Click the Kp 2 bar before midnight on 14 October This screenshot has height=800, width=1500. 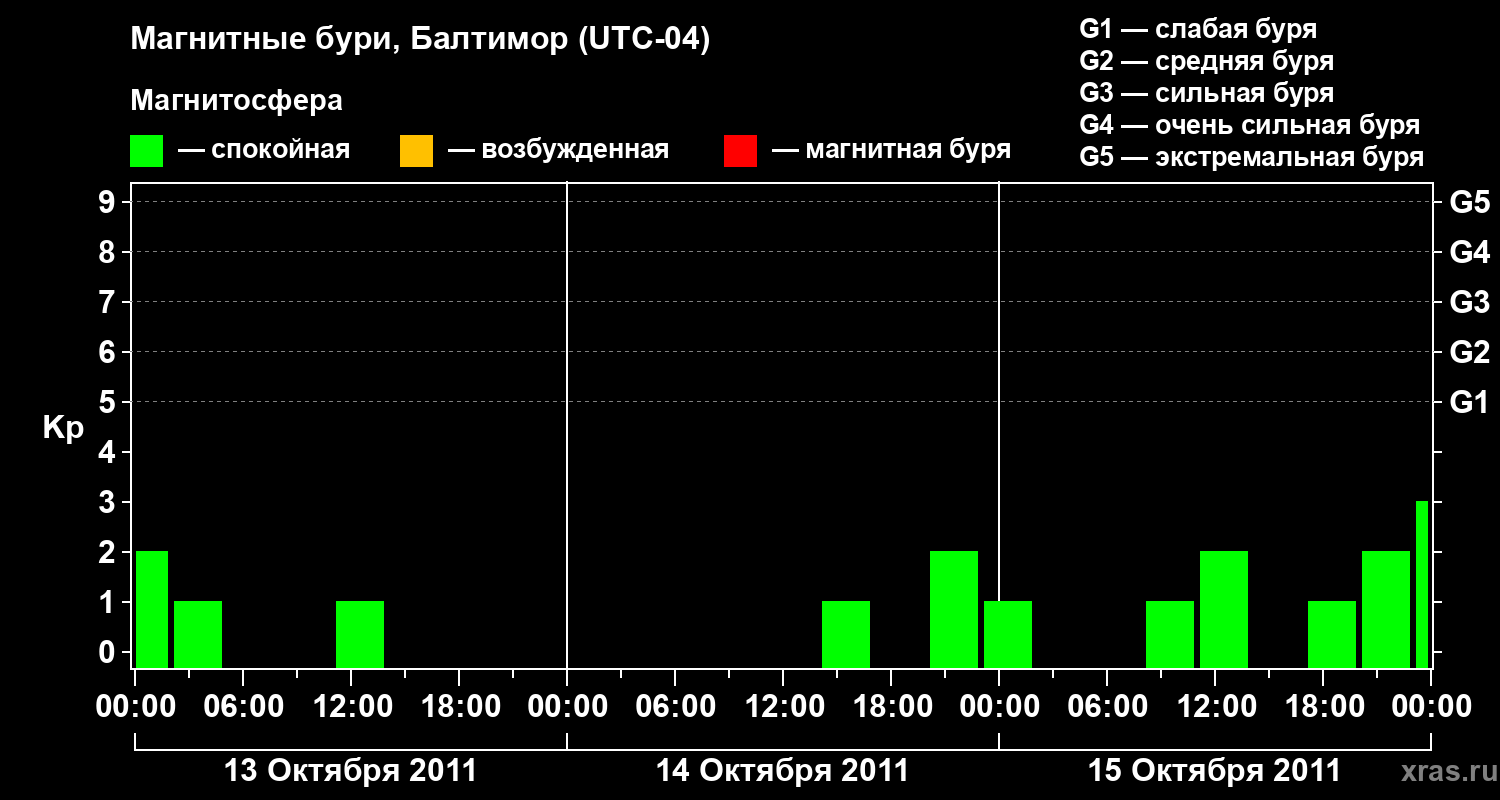(954, 609)
